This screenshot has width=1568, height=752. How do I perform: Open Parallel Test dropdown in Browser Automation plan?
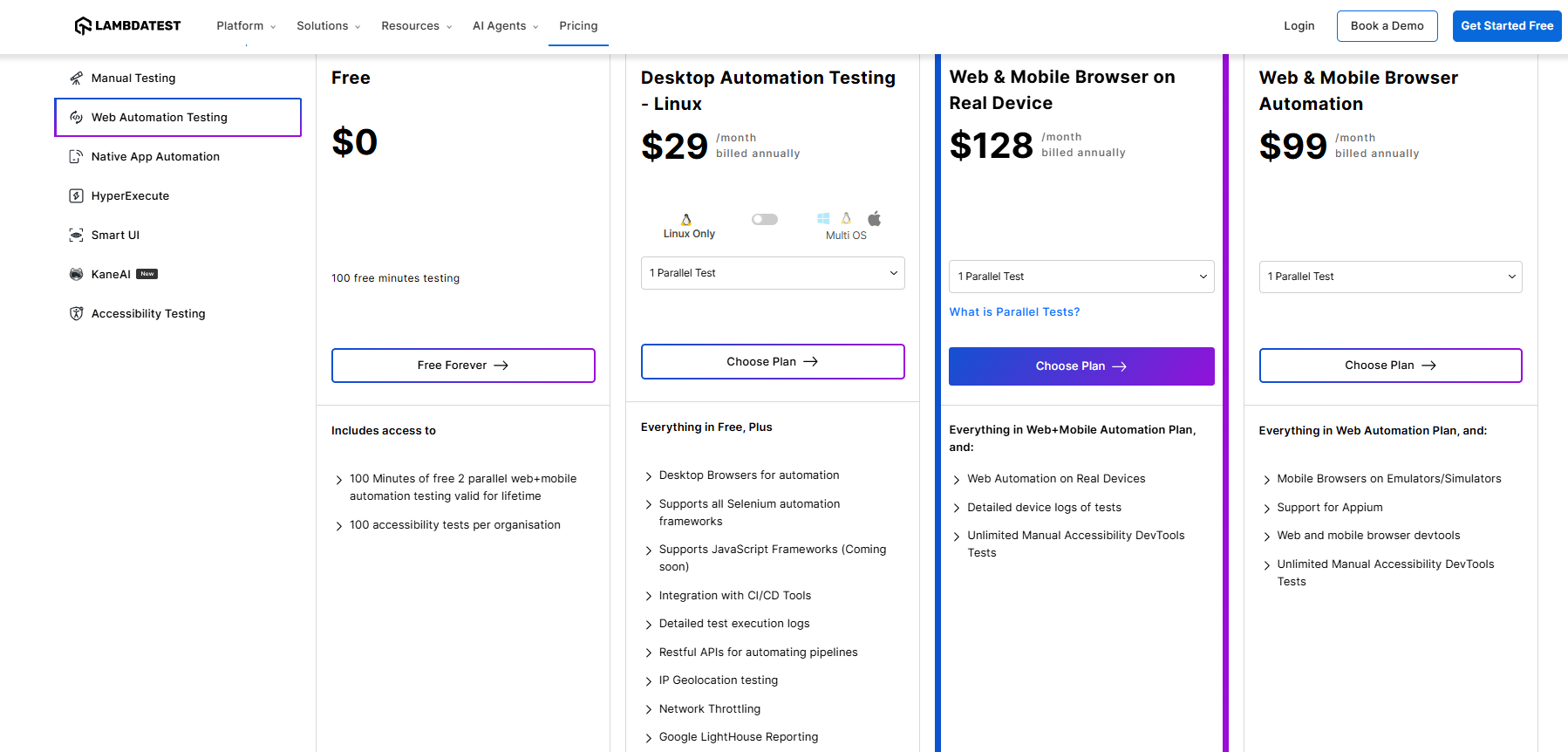[1391, 277]
